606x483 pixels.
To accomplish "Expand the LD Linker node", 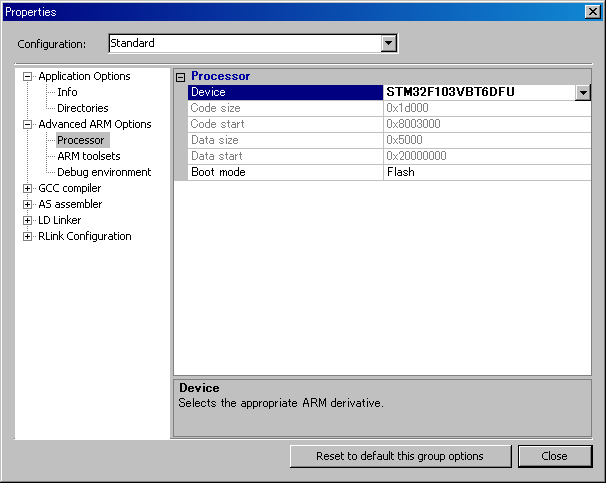I will (28, 220).
